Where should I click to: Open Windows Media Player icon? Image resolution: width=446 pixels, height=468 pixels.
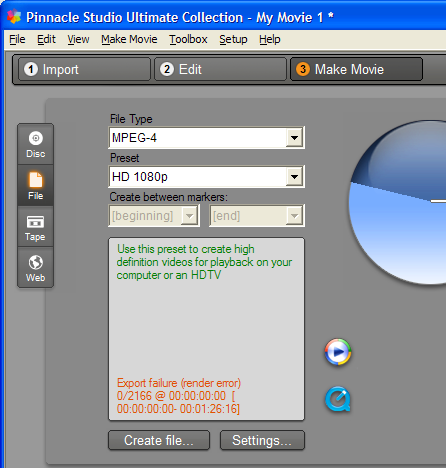click(338, 352)
